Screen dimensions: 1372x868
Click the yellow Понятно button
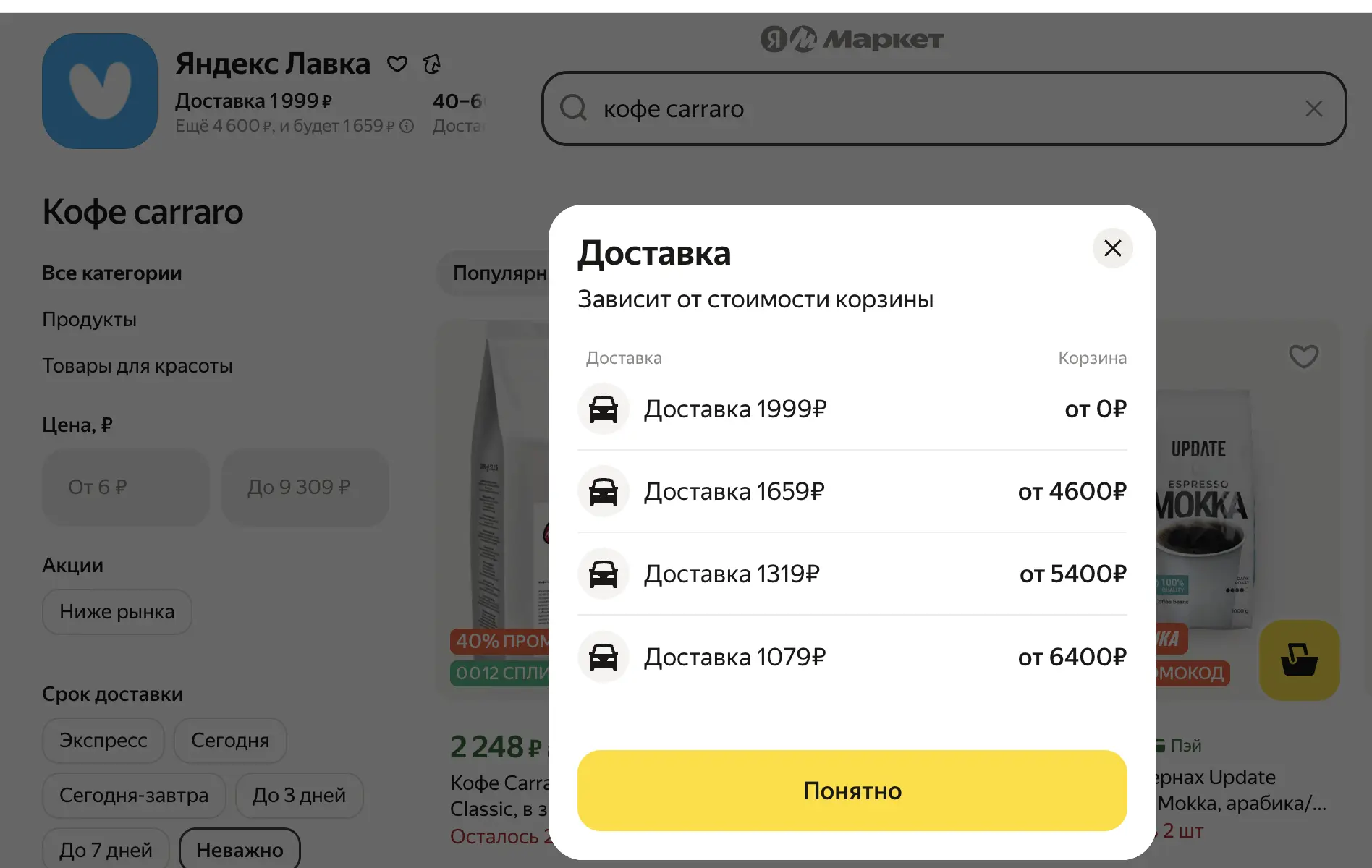pyautogui.click(x=852, y=791)
